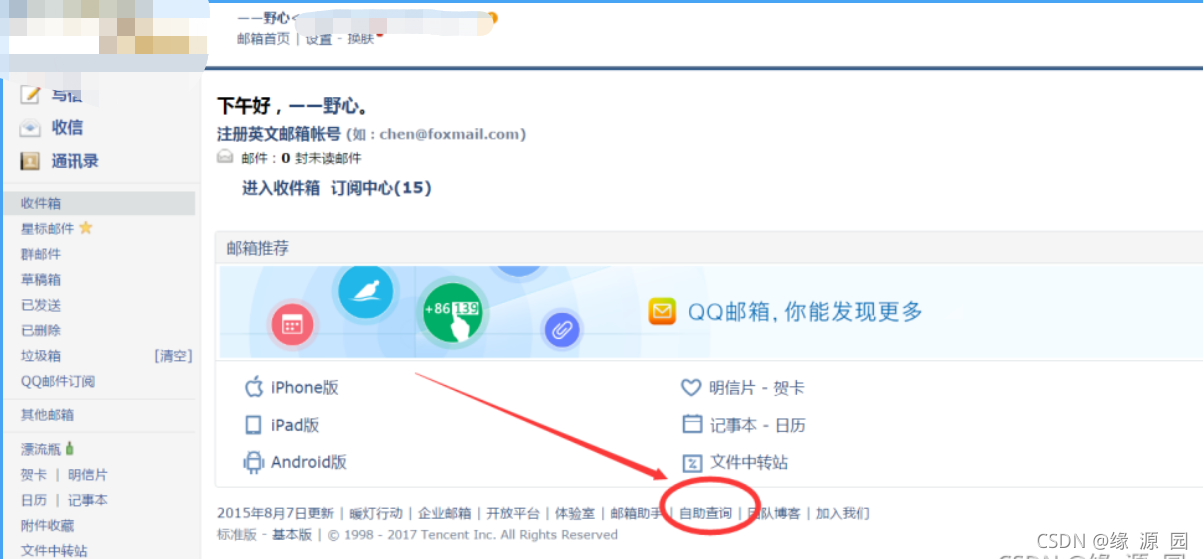Open the 已删除 folder
This screenshot has width=1203, height=559.
tap(41, 330)
